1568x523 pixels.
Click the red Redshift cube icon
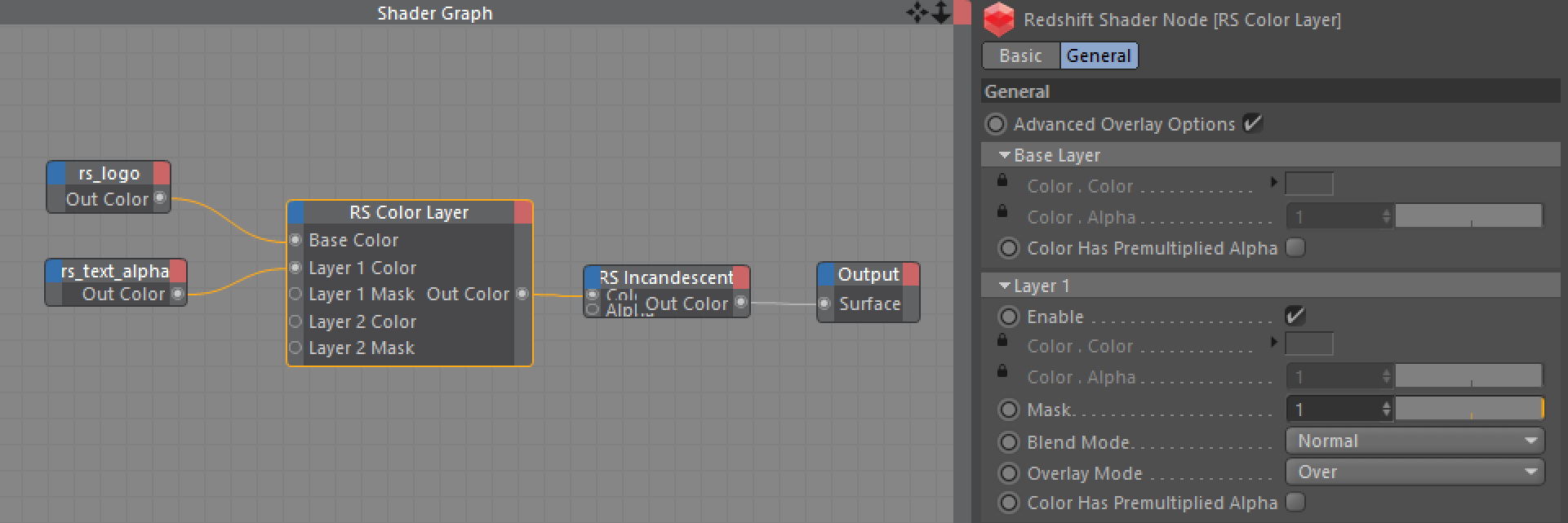coord(998,20)
